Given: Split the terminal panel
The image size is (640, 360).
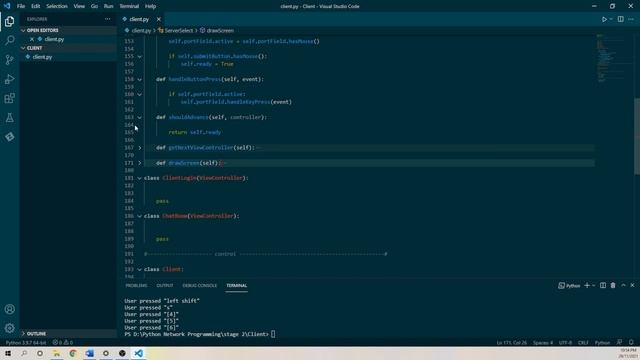Looking at the screenshot, I should pyautogui.click(x=603, y=285).
